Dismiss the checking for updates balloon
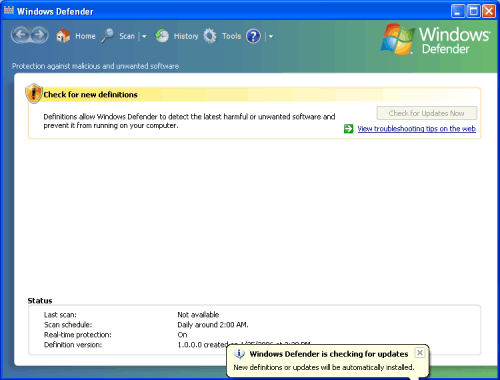Image resolution: width=500 pixels, height=380 pixels. [420, 353]
